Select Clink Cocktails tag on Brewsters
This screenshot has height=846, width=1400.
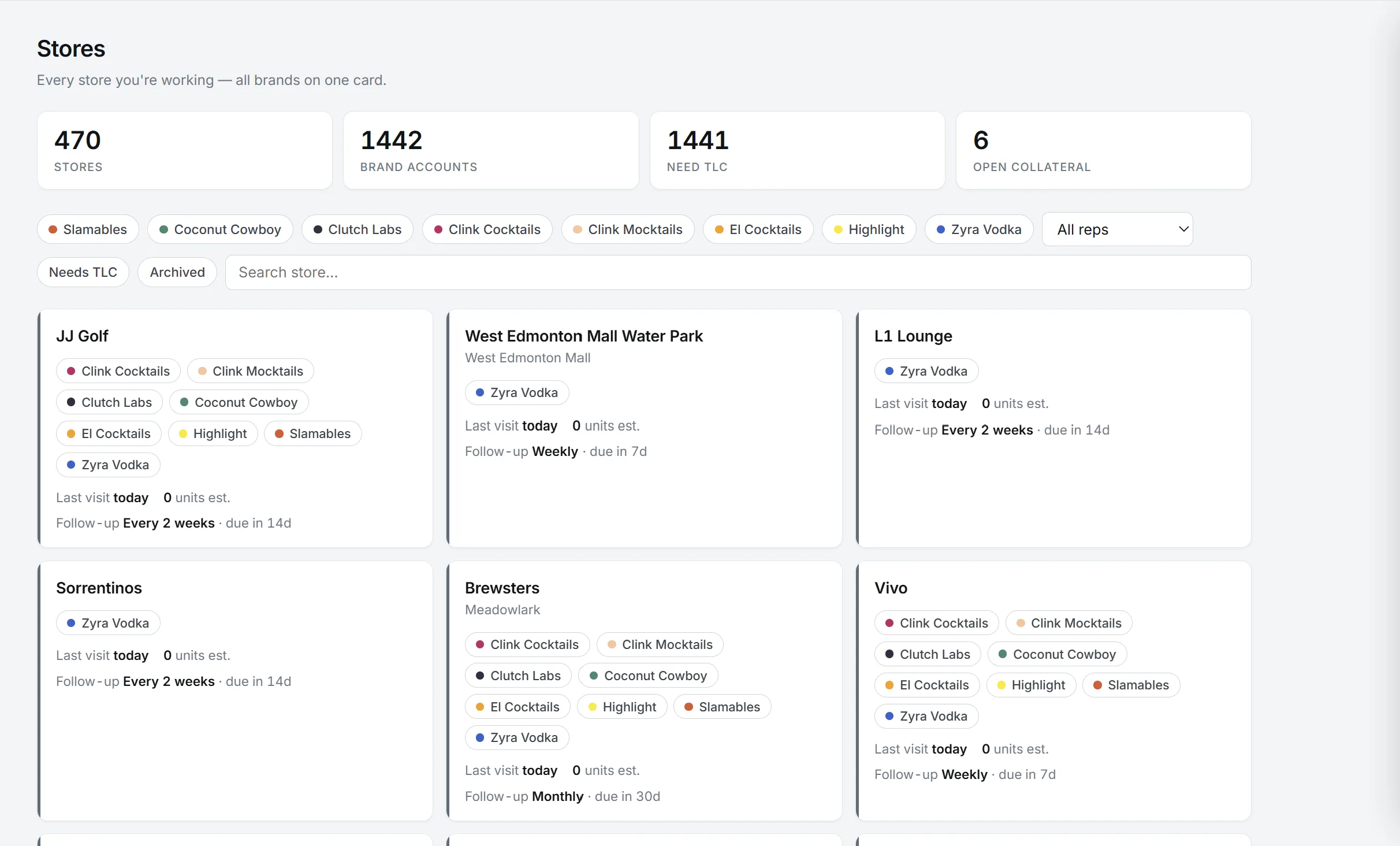[527, 644]
